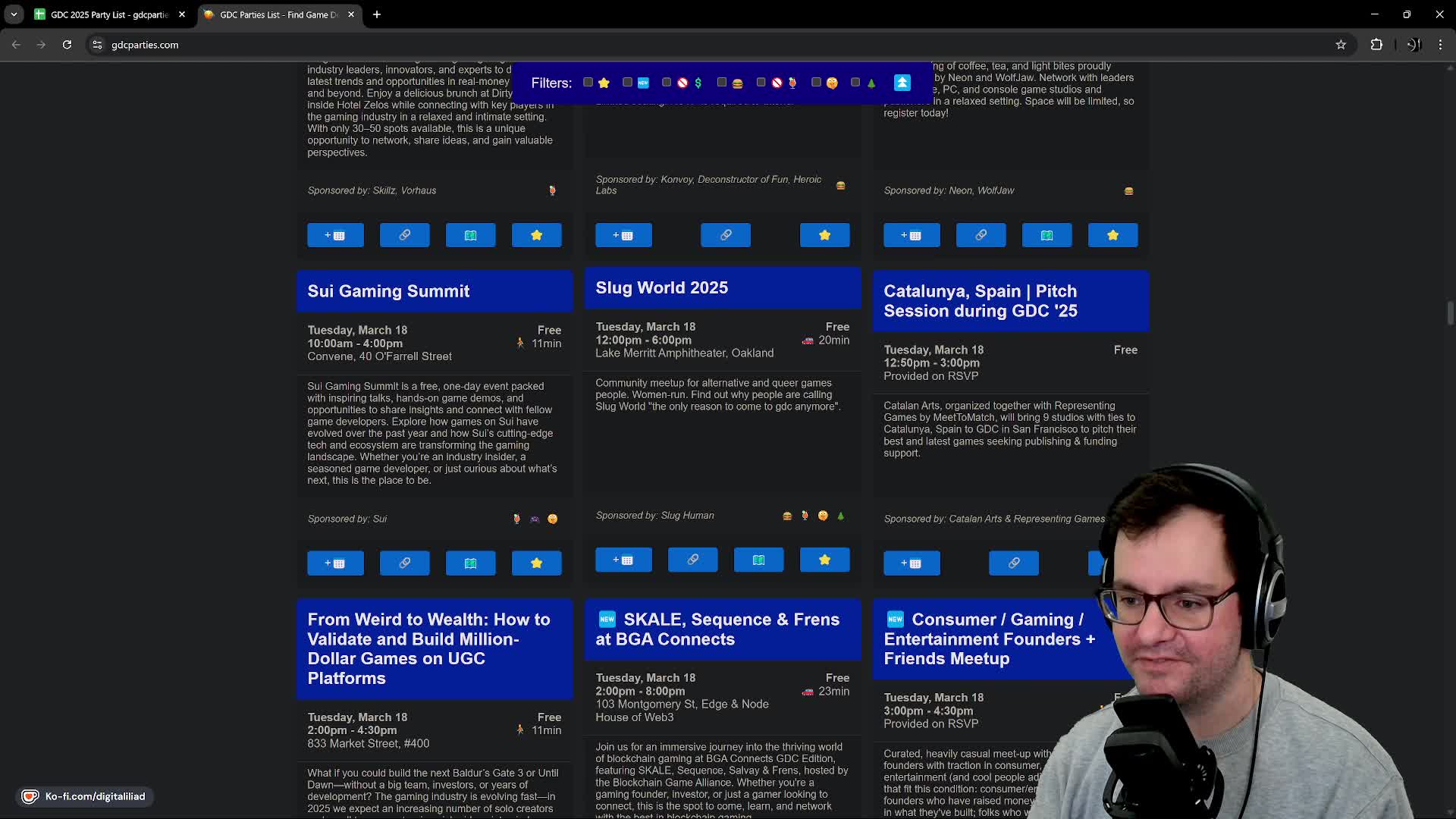This screenshot has height=819, width=1456.
Task: Click '833 Market Street, #400' address
Action: (x=368, y=744)
